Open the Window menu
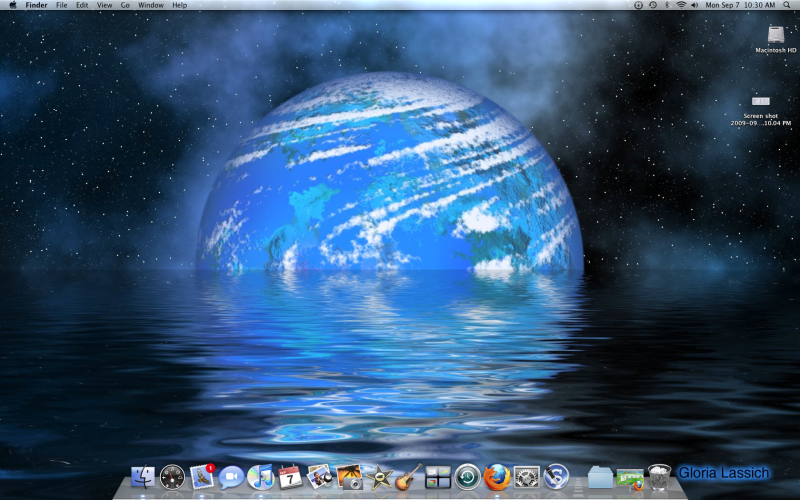This screenshot has height=500, width=800. tap(151, 5)
